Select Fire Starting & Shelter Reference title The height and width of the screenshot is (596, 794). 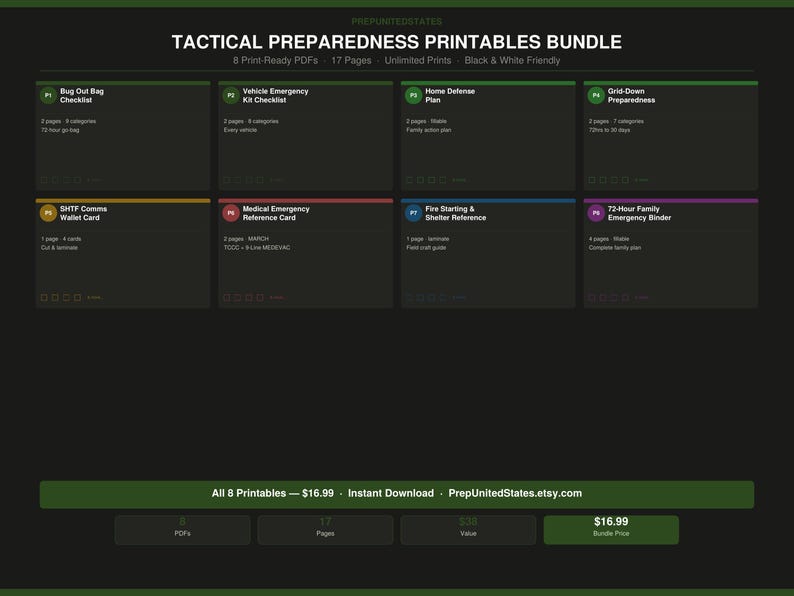click(x=456, y=213)
